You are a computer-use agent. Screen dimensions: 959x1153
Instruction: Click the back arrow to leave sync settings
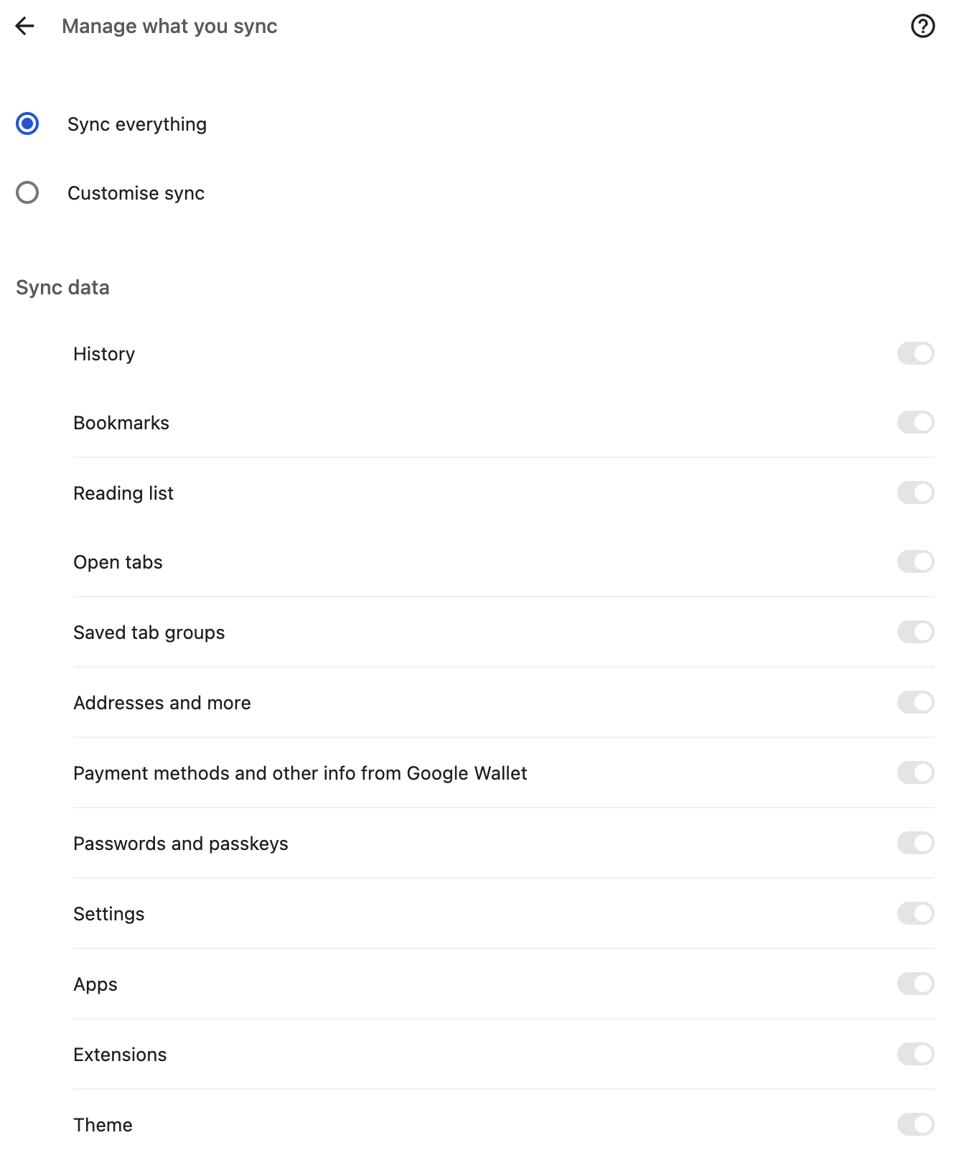pyautogui.click(x=24, y=25)
